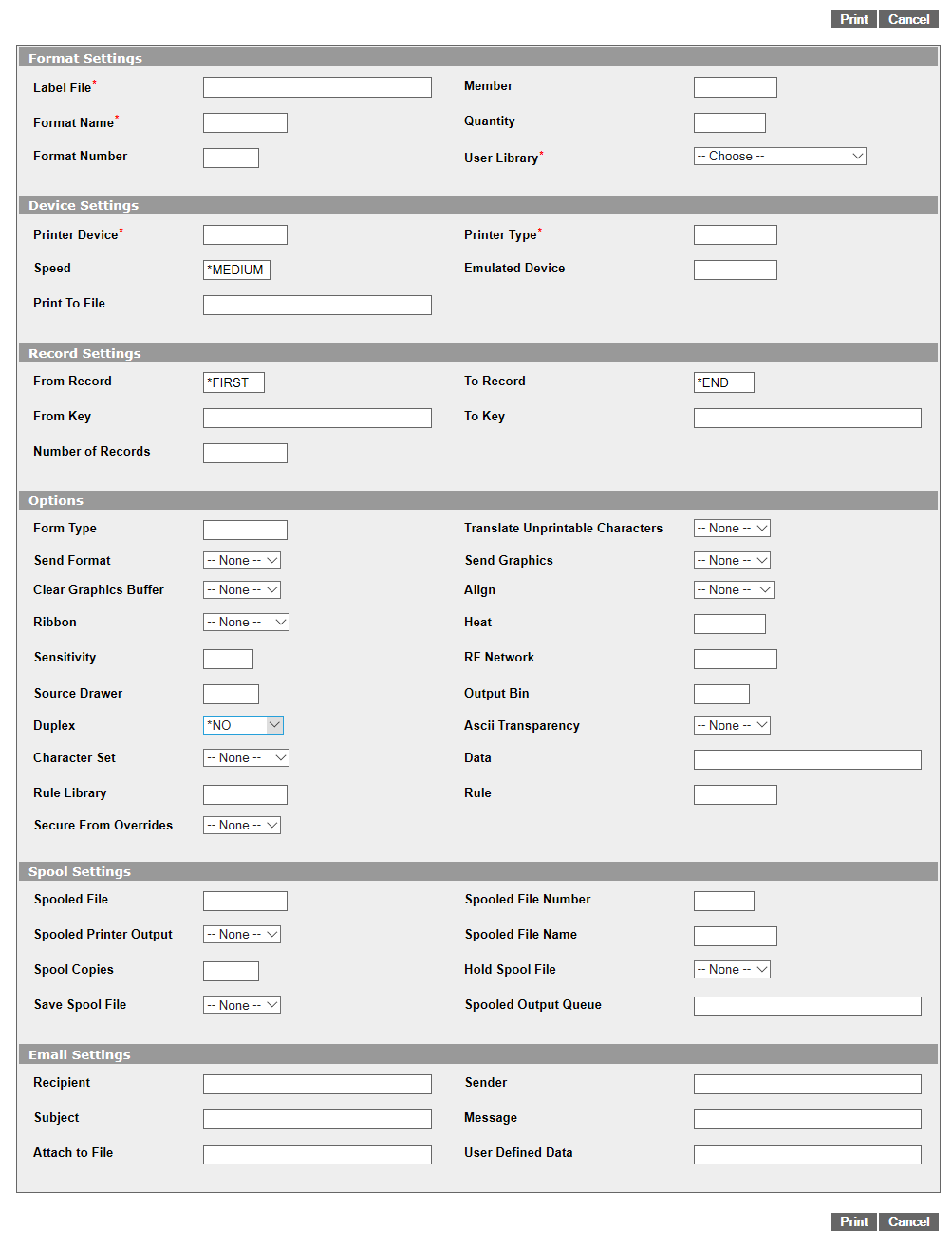
Task: Click the top Print button
Action: 852,19
